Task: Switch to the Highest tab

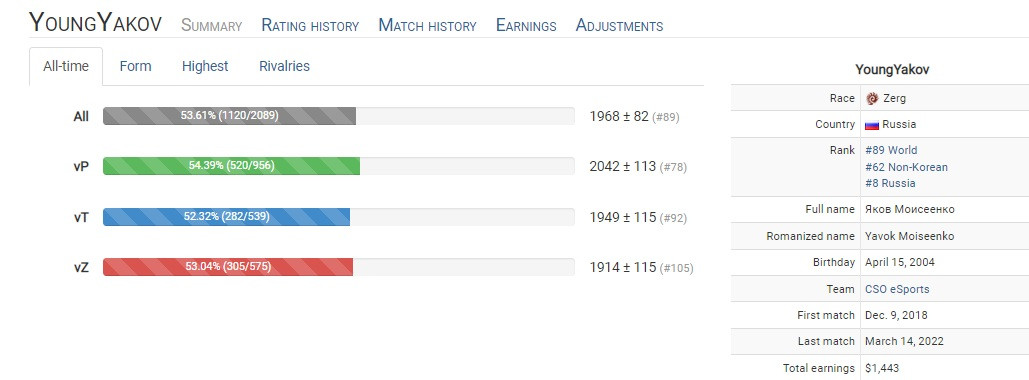Action: pos(205,66)
